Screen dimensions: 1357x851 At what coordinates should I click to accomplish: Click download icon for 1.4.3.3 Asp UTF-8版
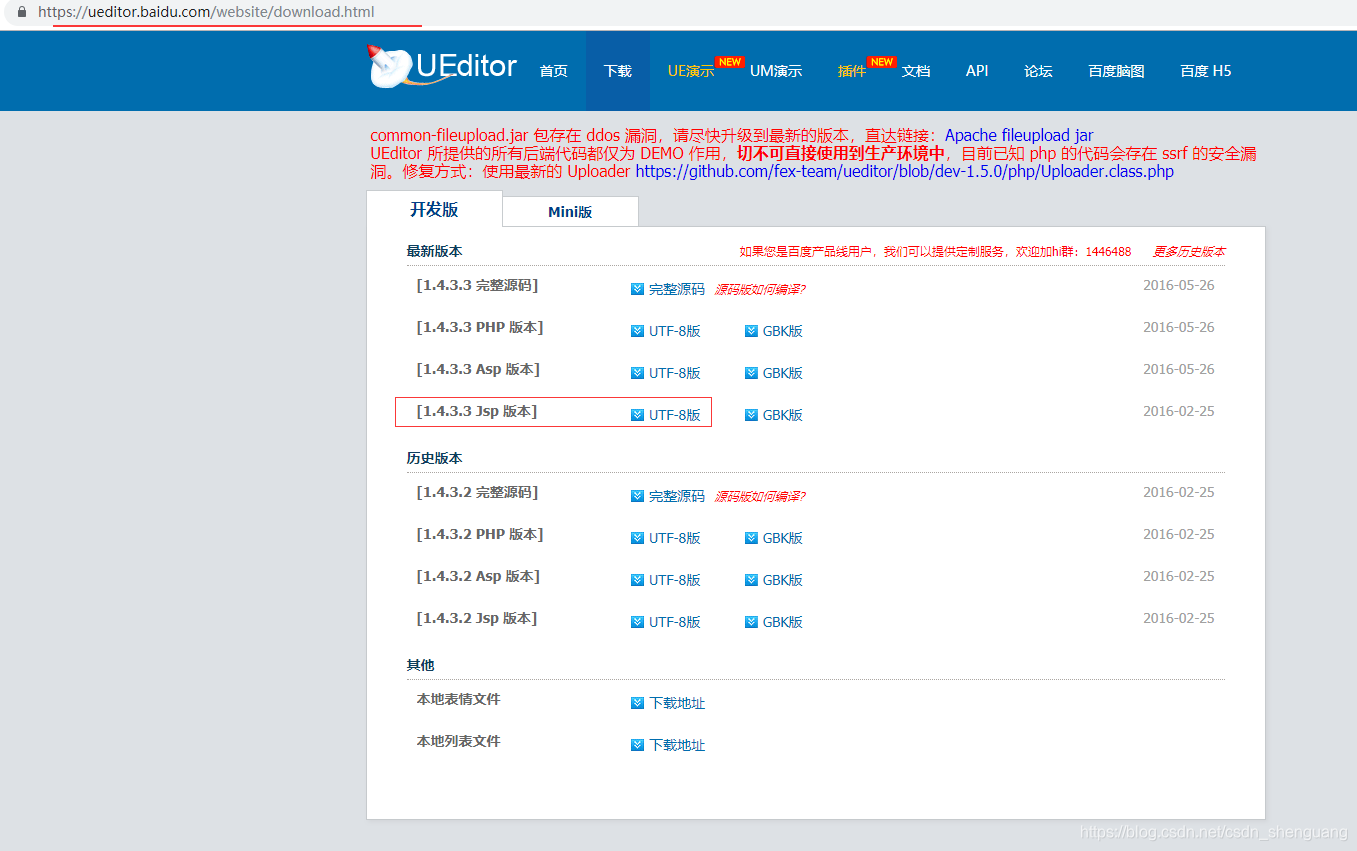coord(637,373)
